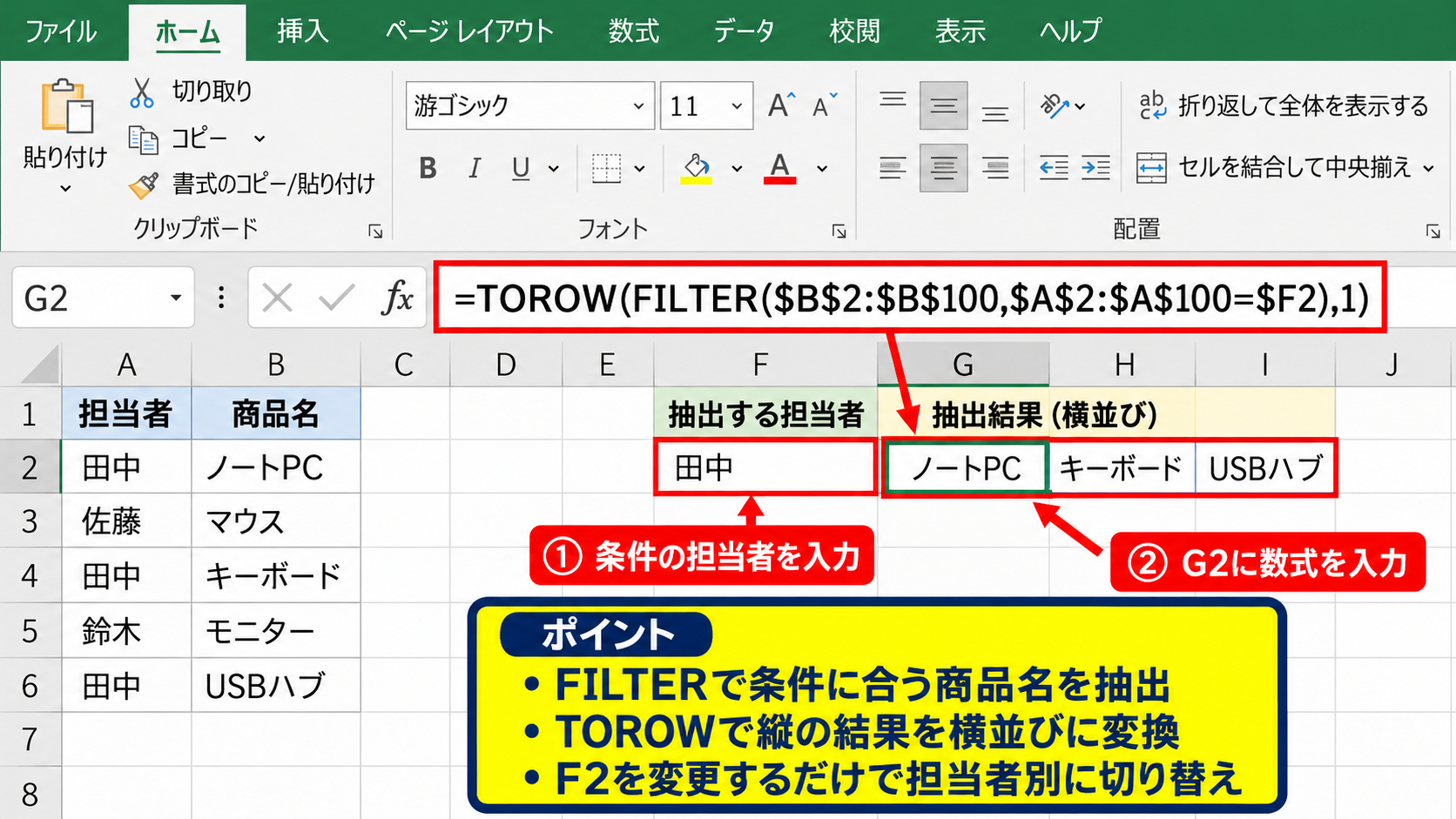This screenshot has height=819, width=1456.
Task: Toggle middle align button
Action: 943,105
